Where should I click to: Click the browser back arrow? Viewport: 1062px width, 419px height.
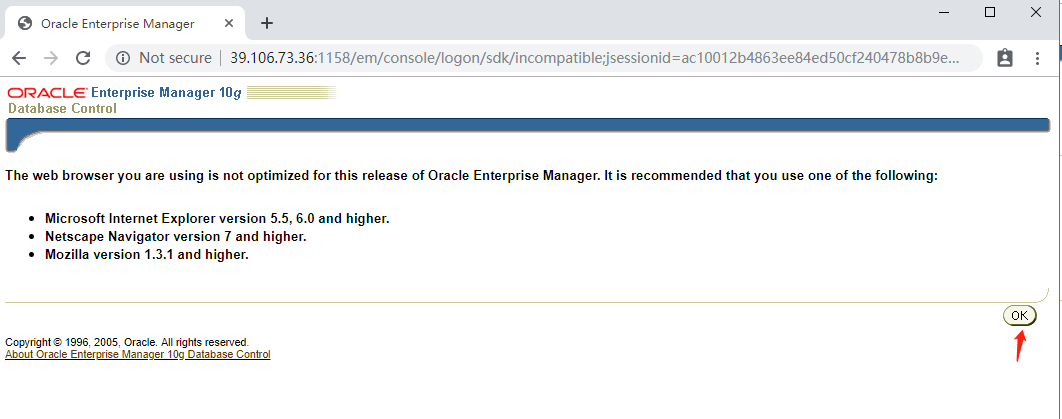tap(19, 58)
